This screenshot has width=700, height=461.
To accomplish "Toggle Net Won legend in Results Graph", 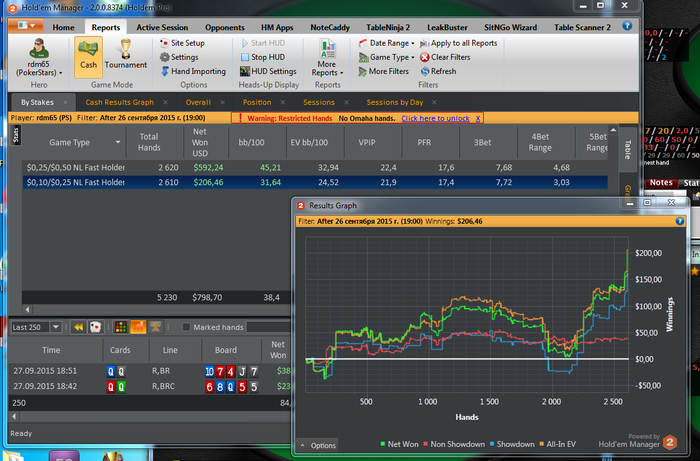I will (399, 444).
